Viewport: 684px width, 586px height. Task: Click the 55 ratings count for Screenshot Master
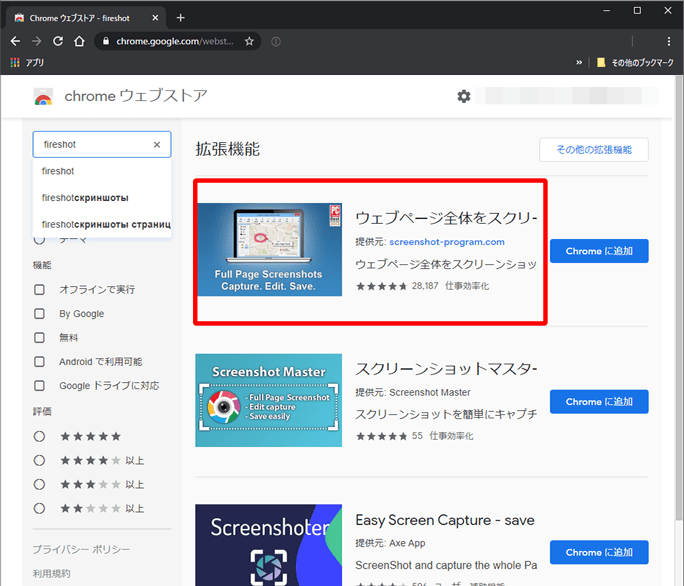pyautogui.click(x=417, y=436)
